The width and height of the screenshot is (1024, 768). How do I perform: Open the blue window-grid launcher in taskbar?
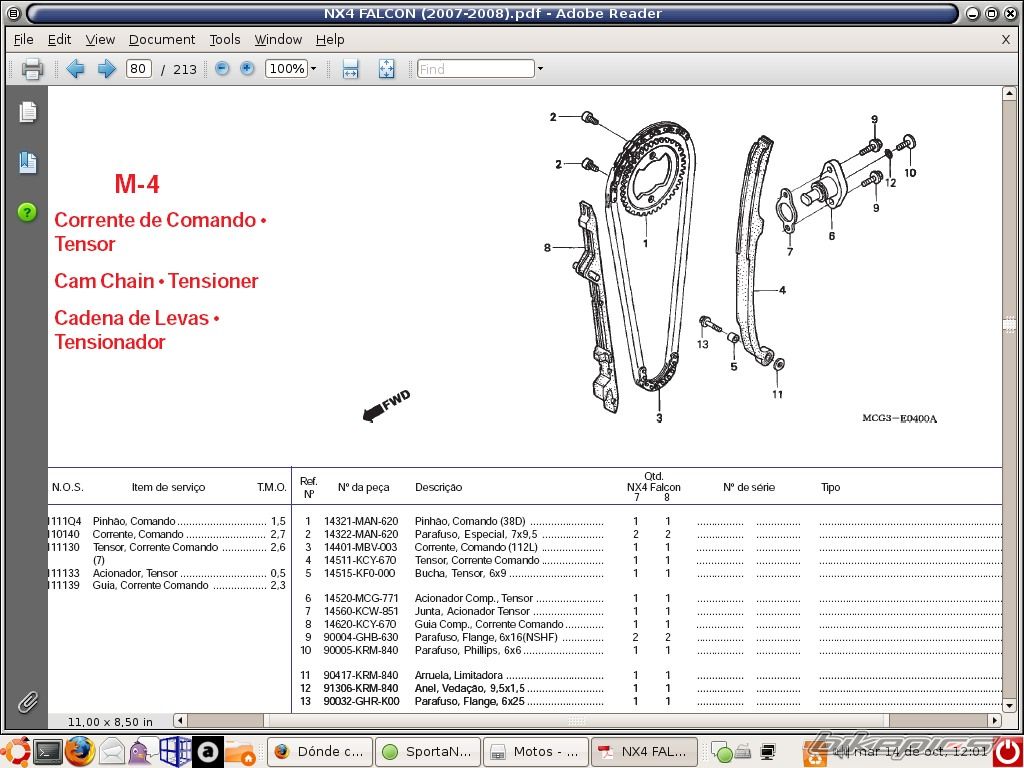[x=175, y=752]
